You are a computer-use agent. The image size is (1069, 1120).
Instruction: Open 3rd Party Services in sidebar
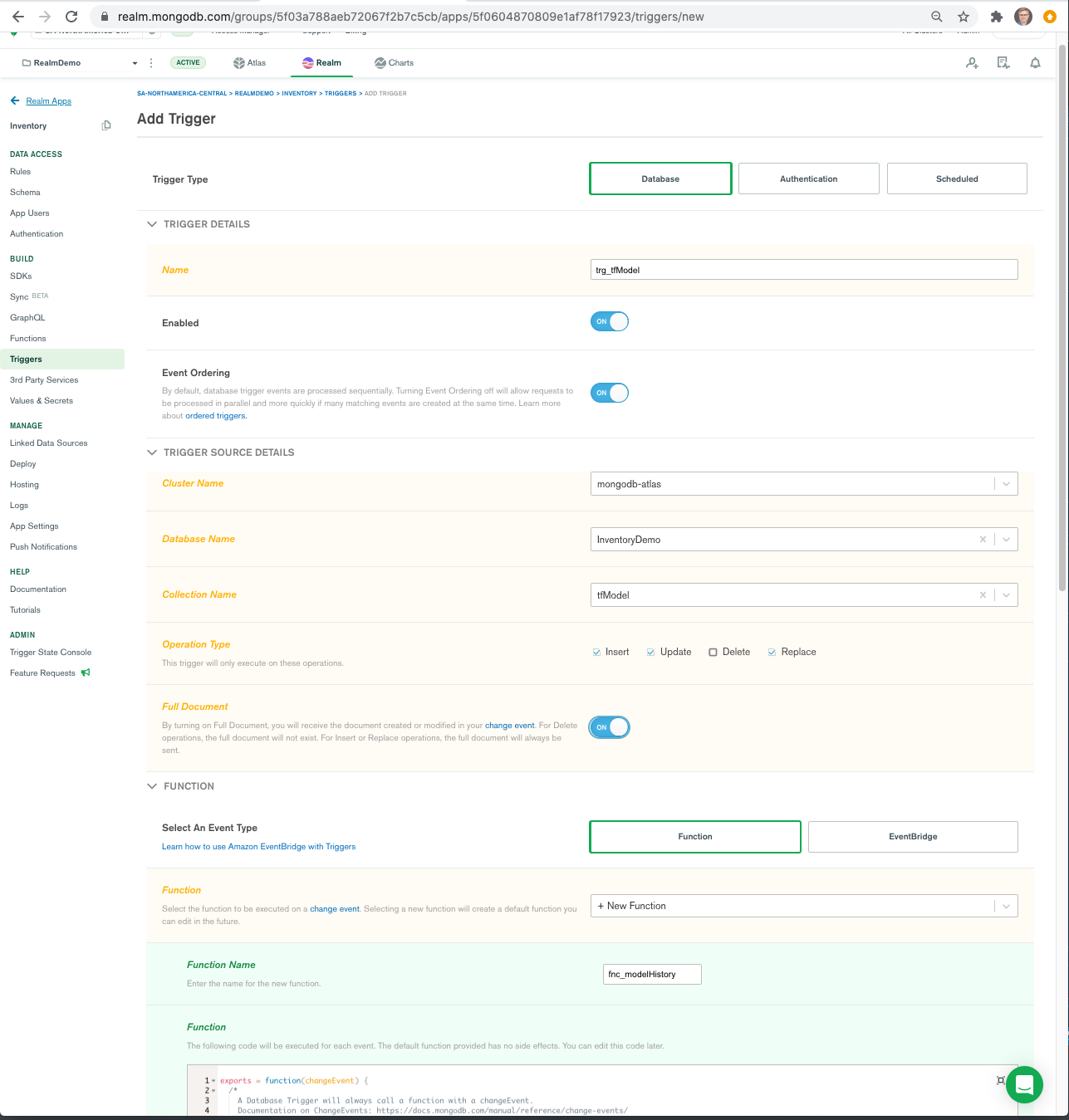(x=44, y=380)
